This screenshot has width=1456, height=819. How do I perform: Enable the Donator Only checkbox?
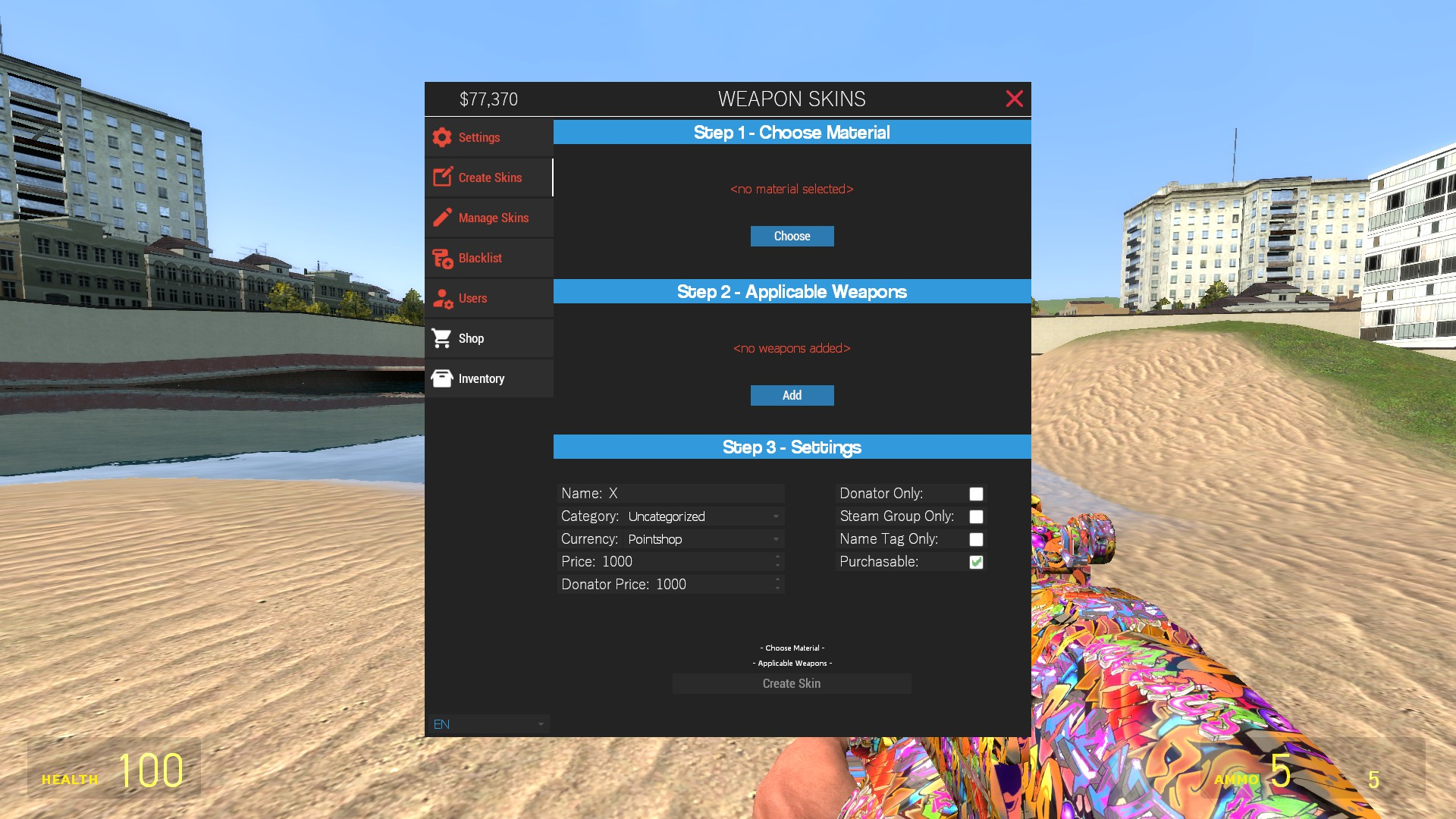click(976, 494)
